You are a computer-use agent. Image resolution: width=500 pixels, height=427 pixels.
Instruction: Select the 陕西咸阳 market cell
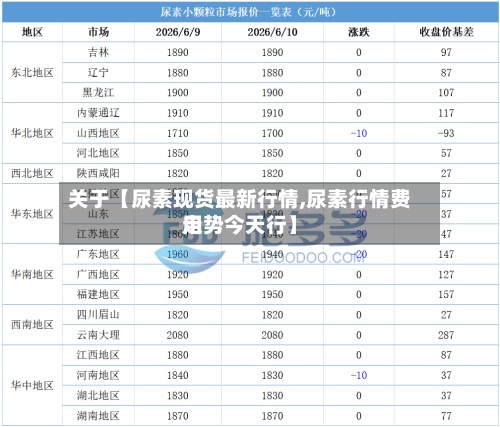point(98,173)
